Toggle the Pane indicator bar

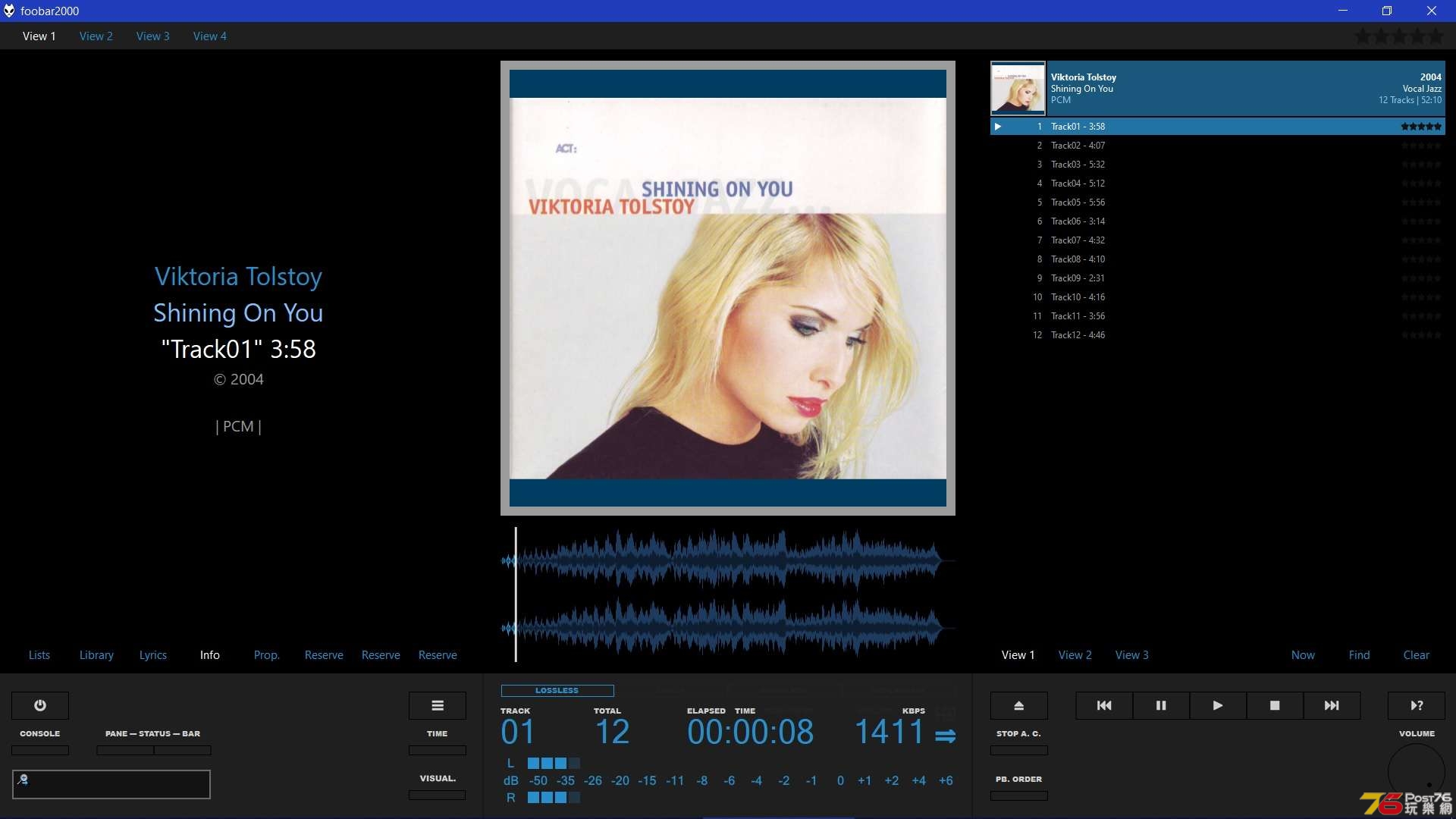[125, 750]
